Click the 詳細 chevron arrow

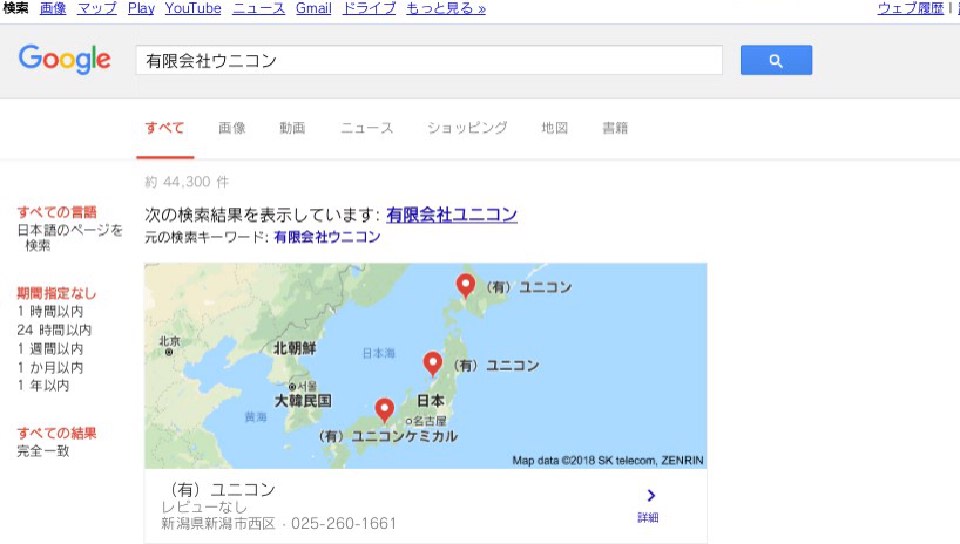click(651, 495)
